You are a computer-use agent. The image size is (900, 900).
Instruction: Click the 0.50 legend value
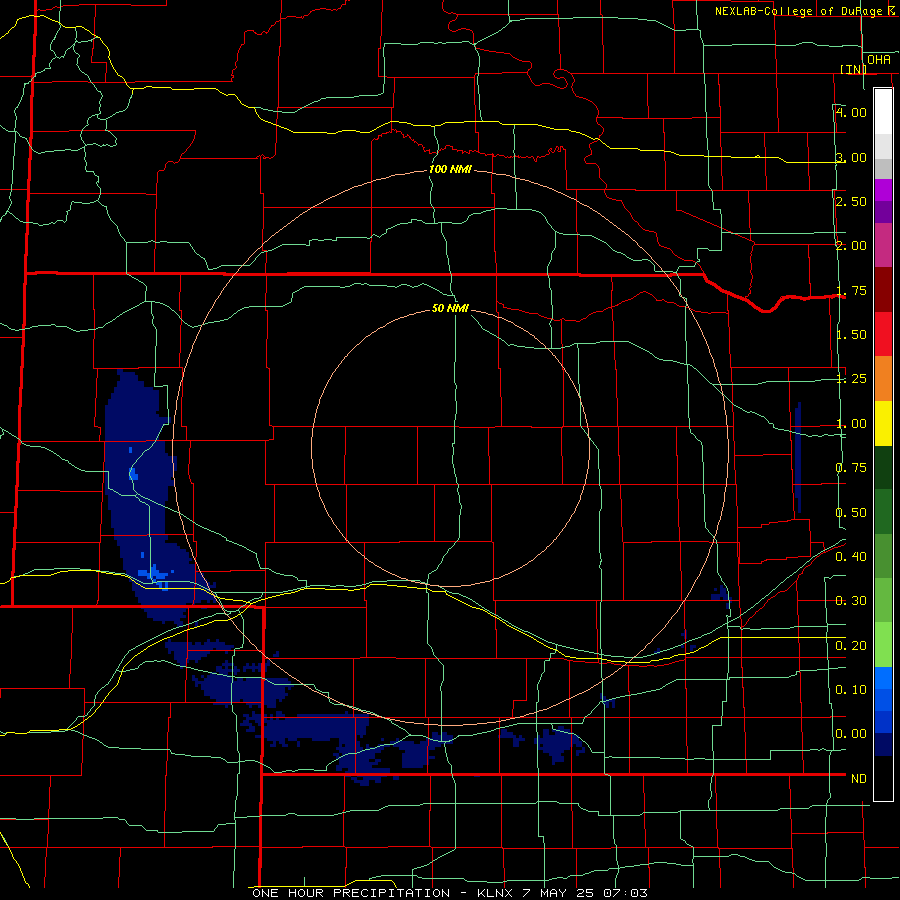(x=851, y=513)
